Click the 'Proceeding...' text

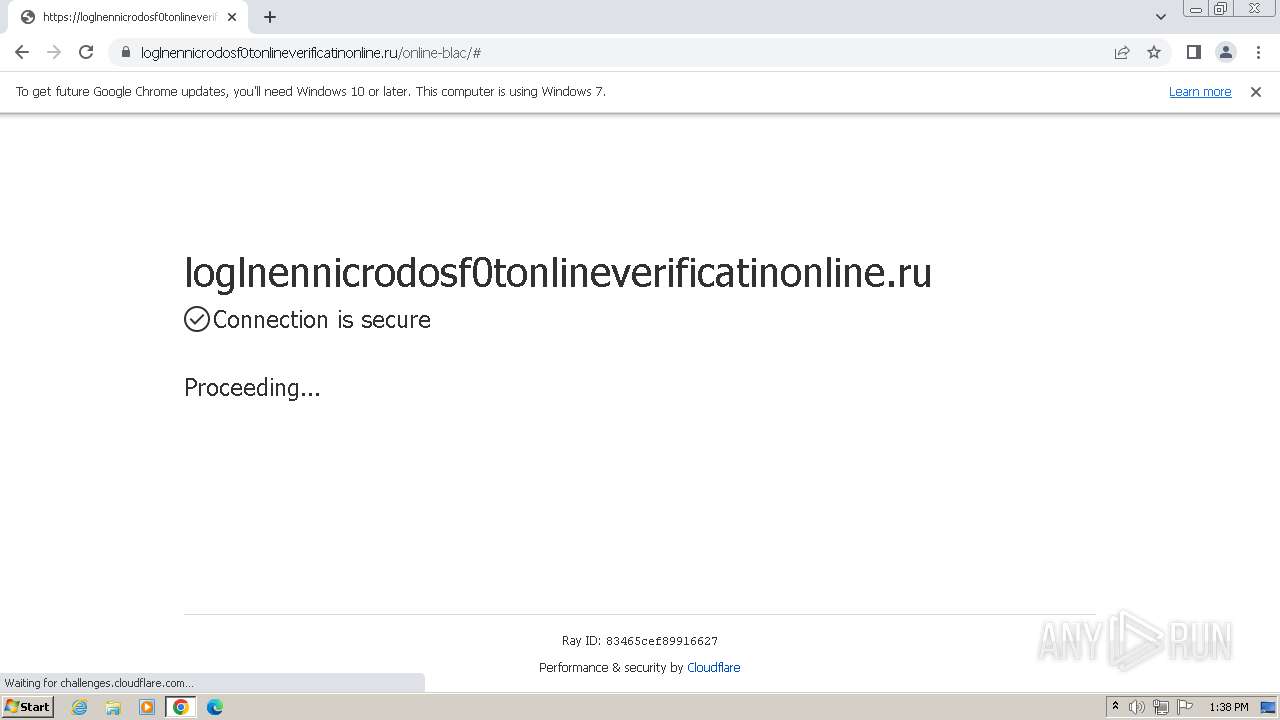(x=252, y=388)
